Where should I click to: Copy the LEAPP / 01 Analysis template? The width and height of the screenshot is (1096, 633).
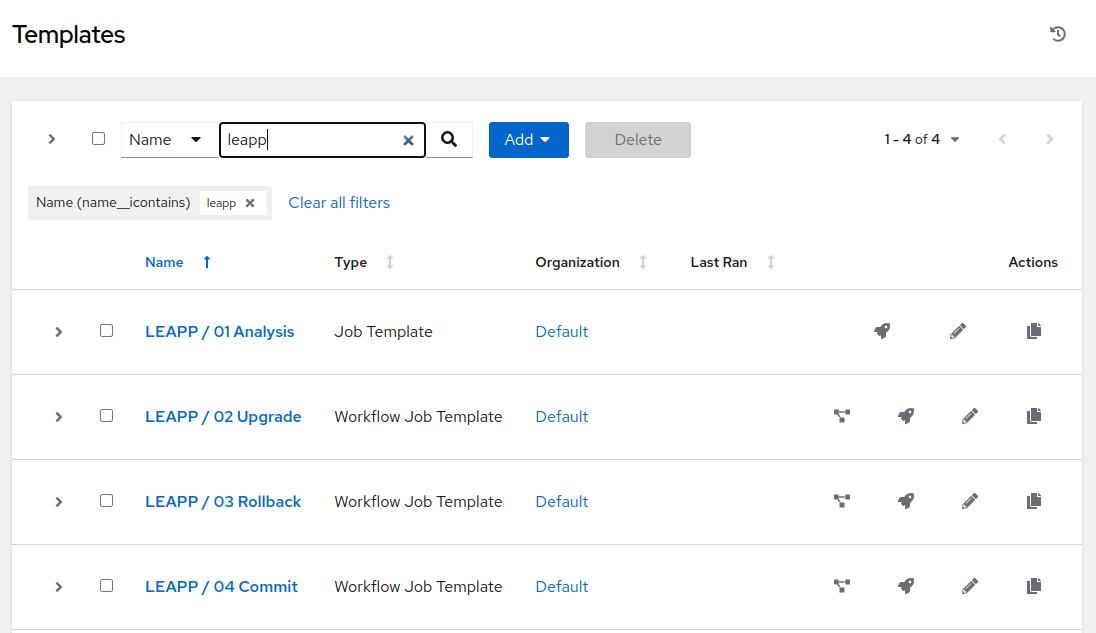(x=1034, y=331)
